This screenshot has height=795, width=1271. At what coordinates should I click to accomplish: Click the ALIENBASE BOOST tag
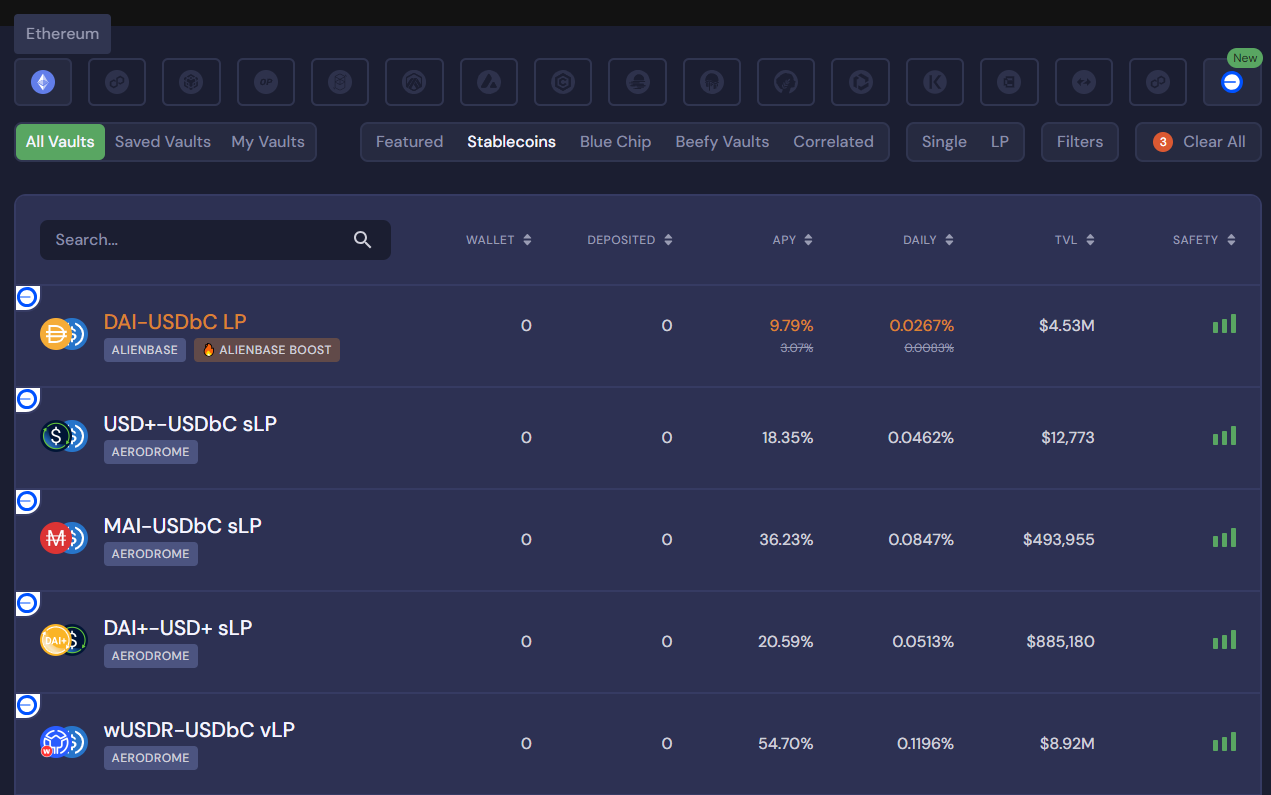click(x=267, y=350)
